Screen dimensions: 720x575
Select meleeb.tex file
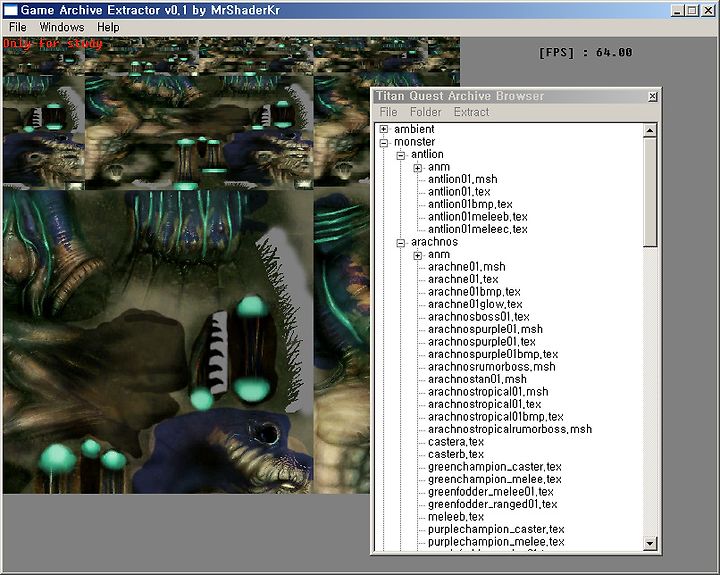(x=456, y=517)
